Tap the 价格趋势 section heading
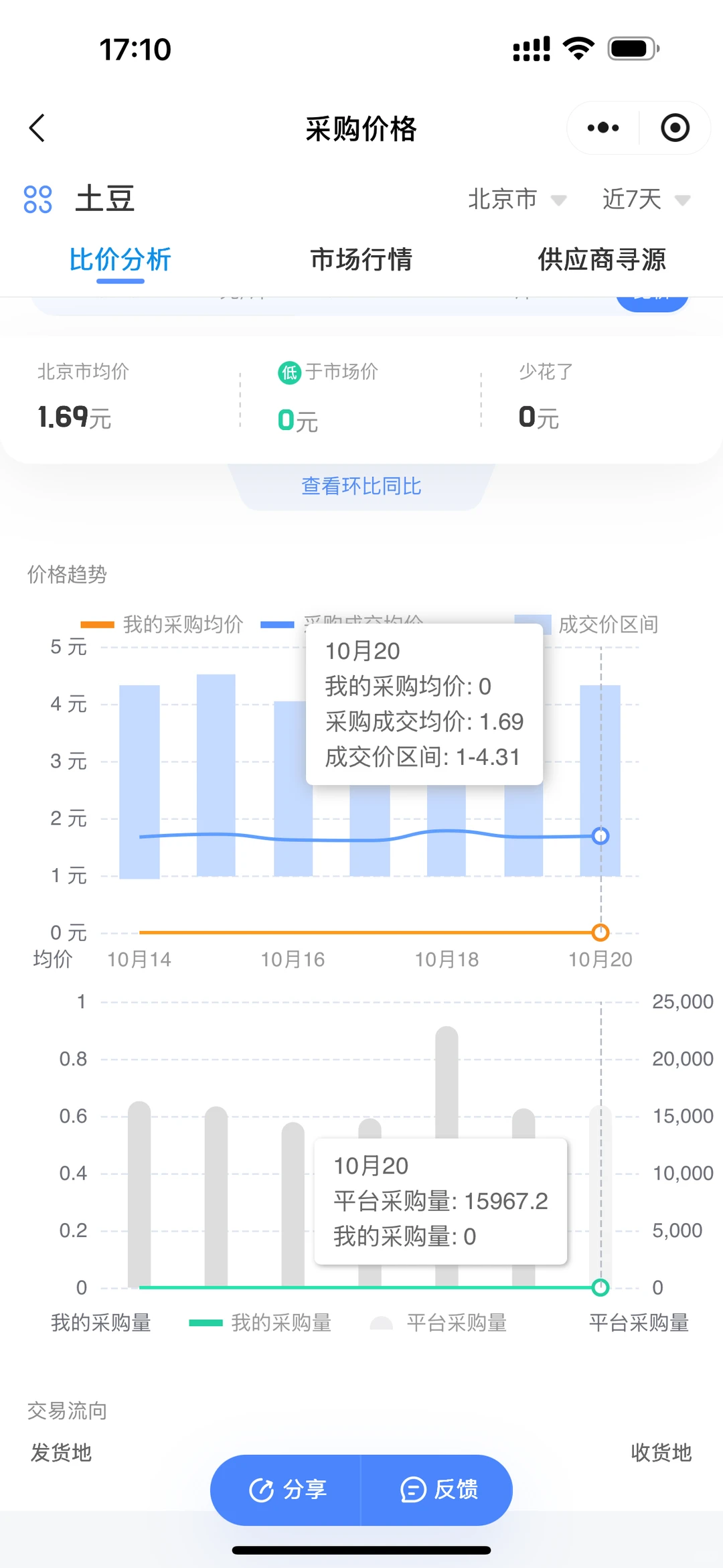The height and width of the screenshot is (1568, 723). coord(67,574)
